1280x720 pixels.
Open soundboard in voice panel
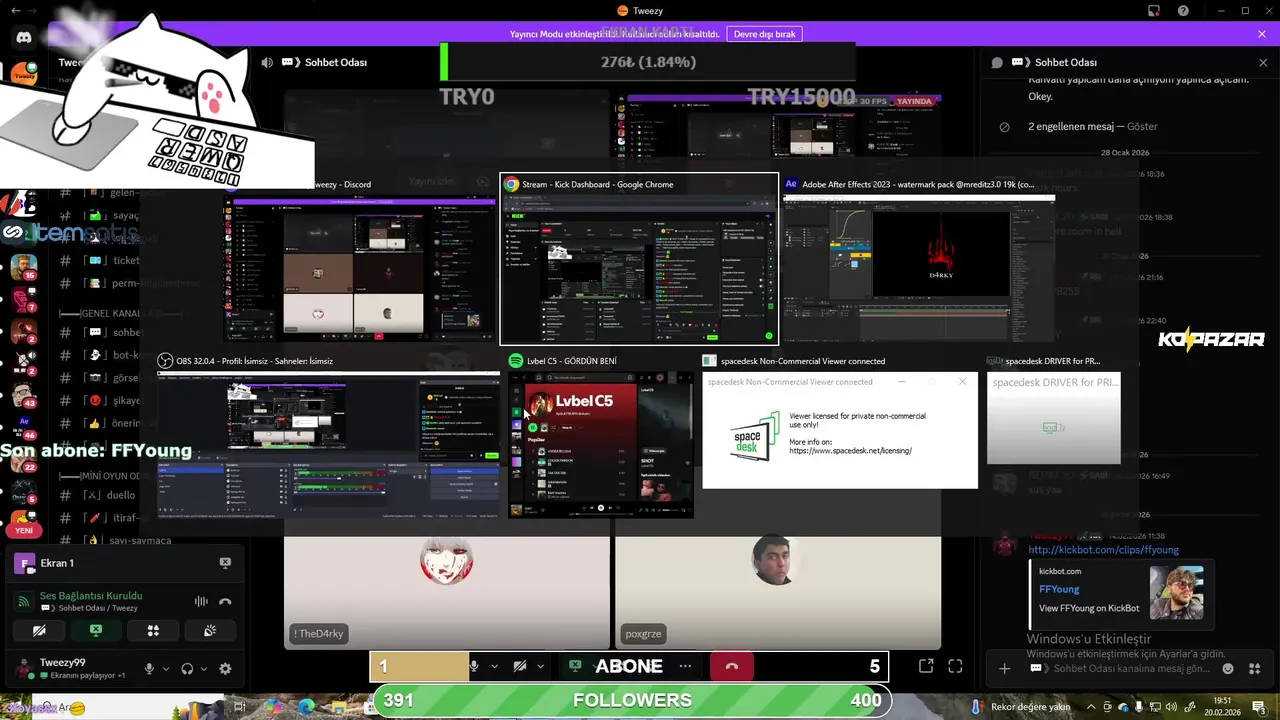click(x=210, y=631)
